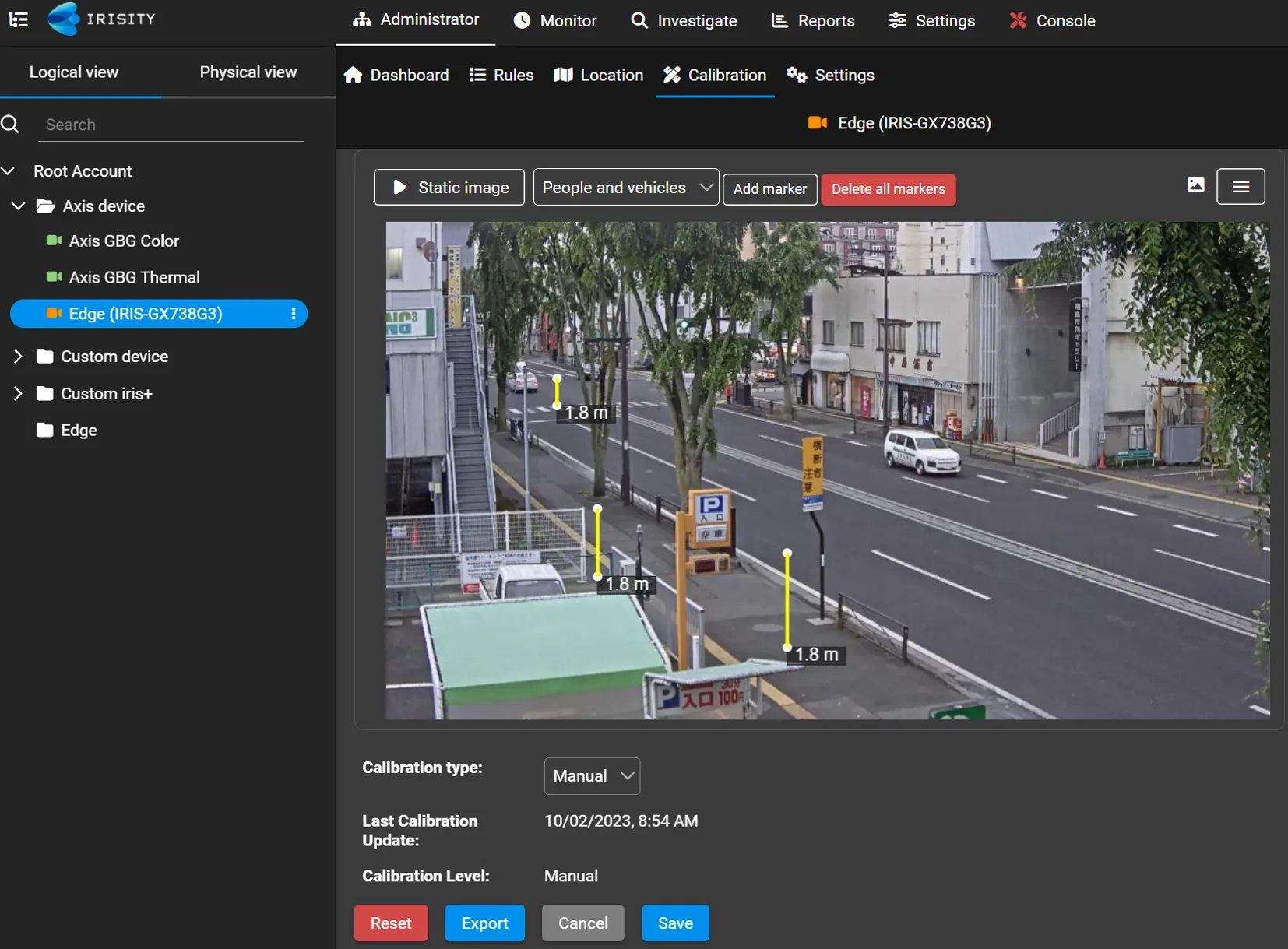Click the Custom device folder icon
Screen dimensions: 1288x949
tap(45, 356)
